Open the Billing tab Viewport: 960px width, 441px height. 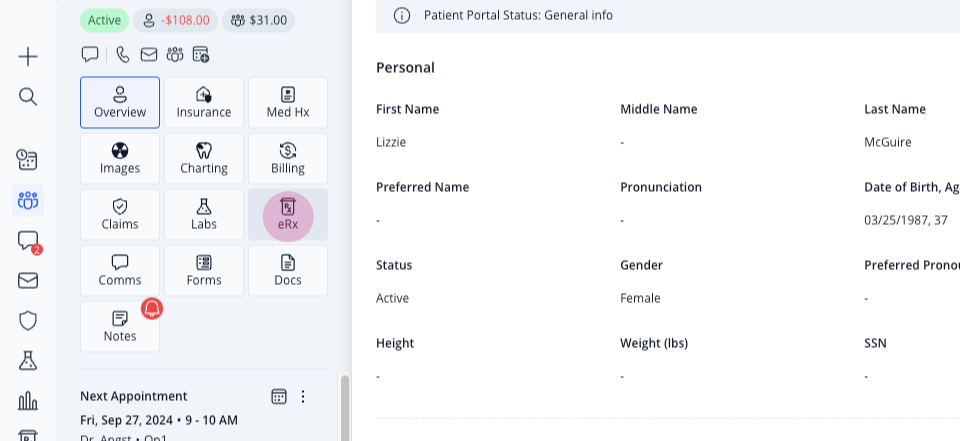click(x=288, y=159)
